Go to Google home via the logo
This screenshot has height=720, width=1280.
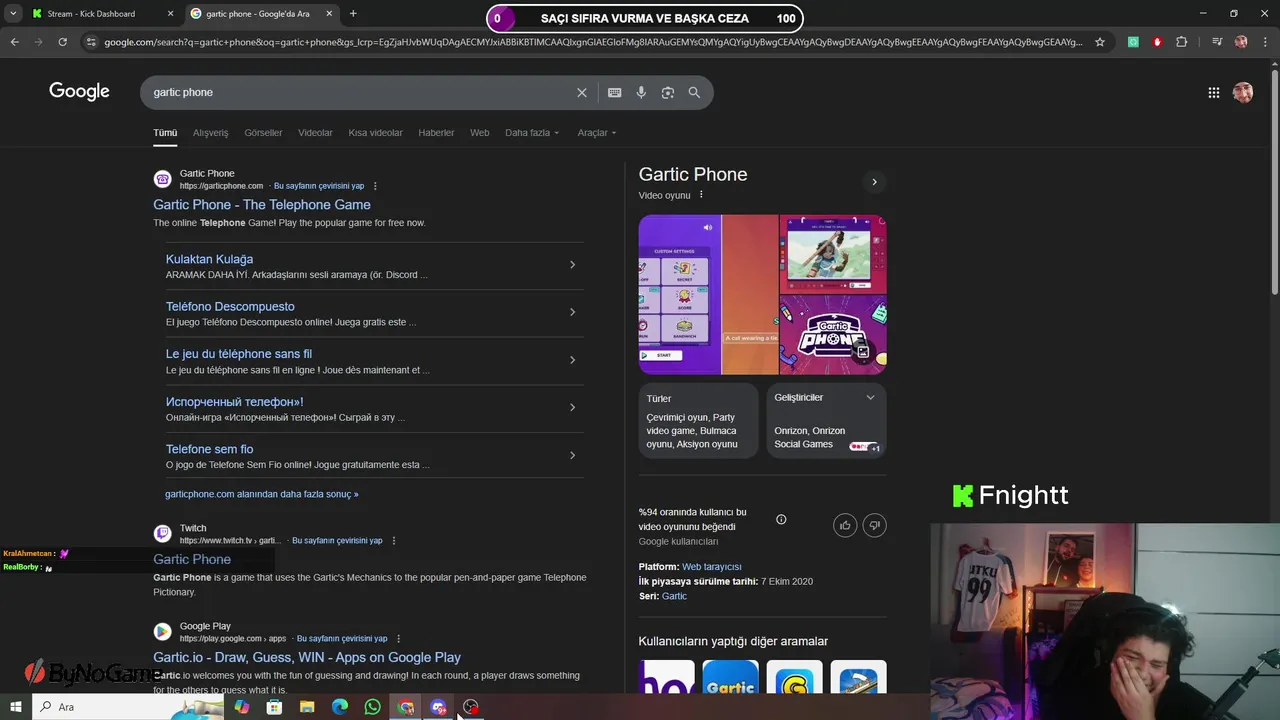coord(79,92)
